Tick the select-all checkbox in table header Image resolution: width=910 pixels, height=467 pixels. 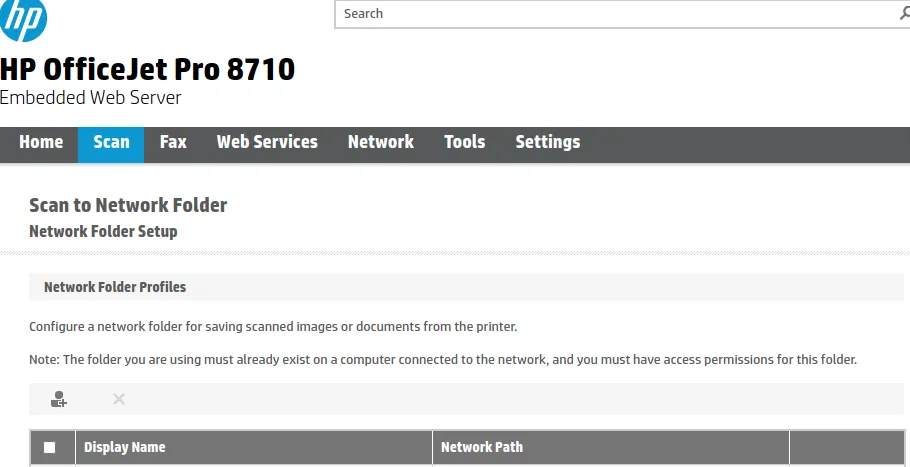click(x=49, y=447)
